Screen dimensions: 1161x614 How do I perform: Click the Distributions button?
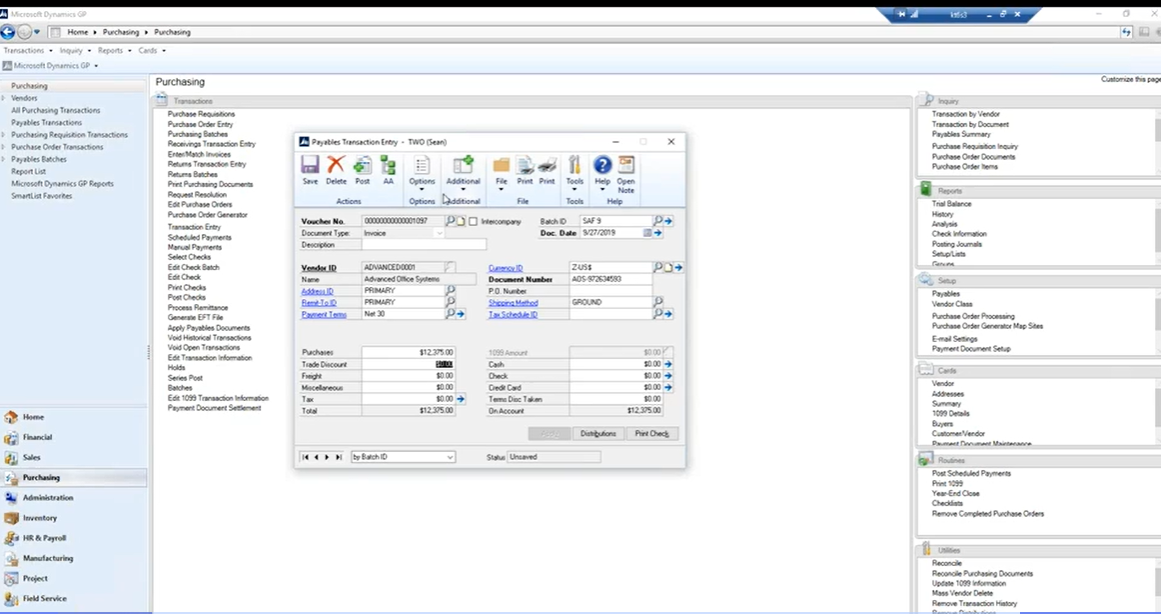pos(598,434)
